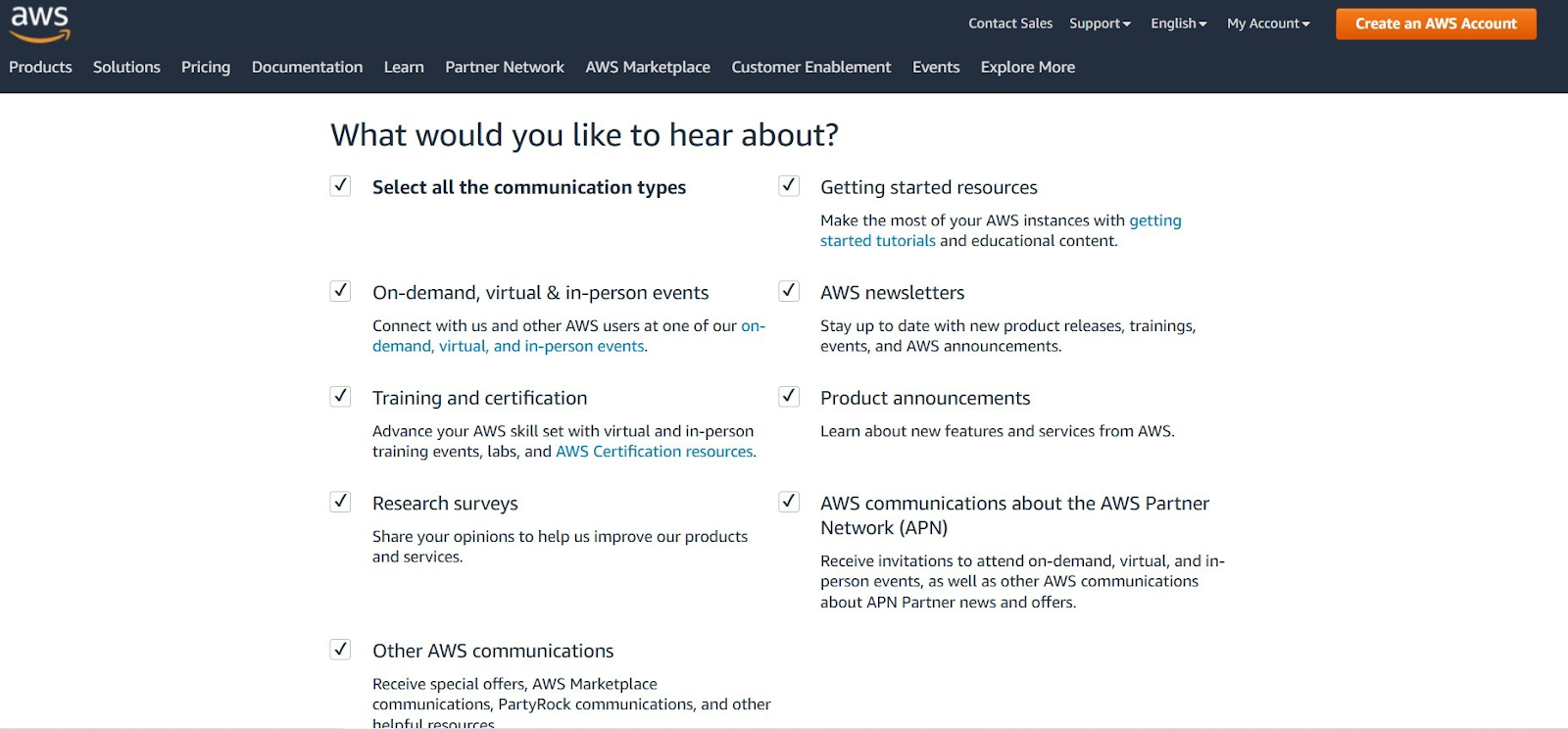Select Customer Enablement in navigation
Image resolution: width=1568 pixels, height=729 pixels.
811,67
